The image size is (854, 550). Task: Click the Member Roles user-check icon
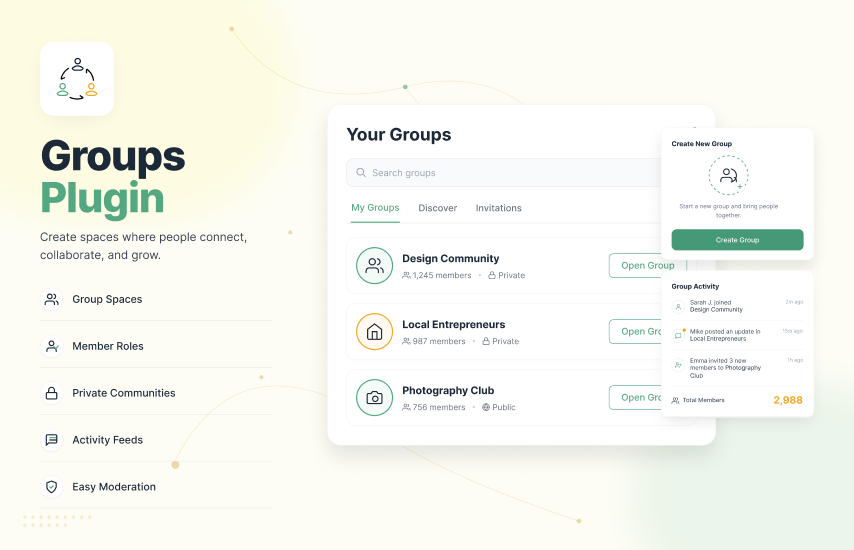52,346
